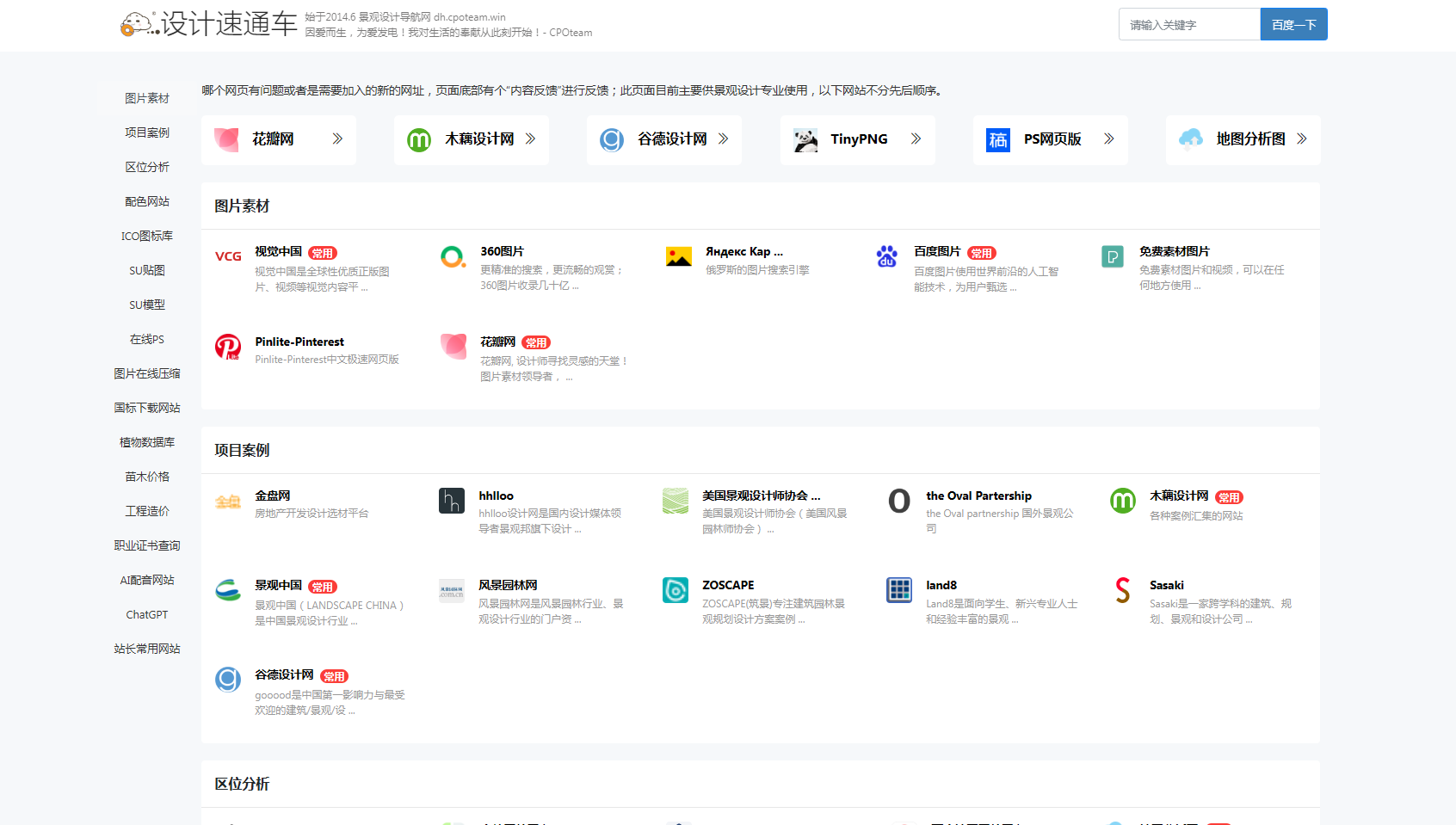Open the 视觉中国 title link
Screen dimensions: 1456x825
click(x=278, y=251)
